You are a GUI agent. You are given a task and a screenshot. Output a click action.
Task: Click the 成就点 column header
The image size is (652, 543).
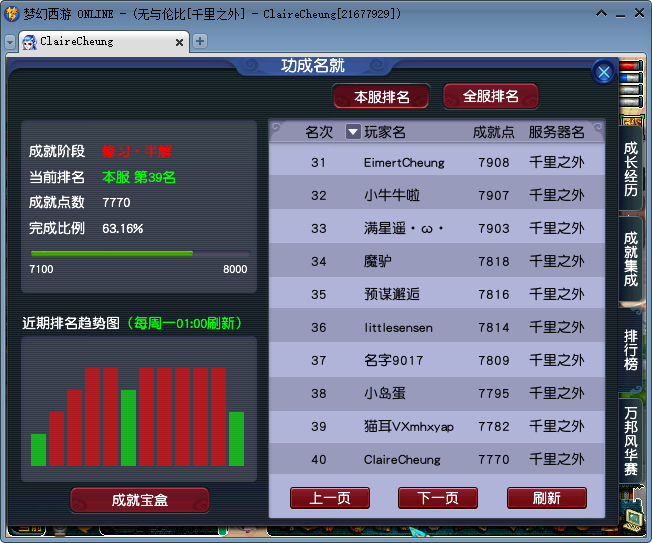493,132
